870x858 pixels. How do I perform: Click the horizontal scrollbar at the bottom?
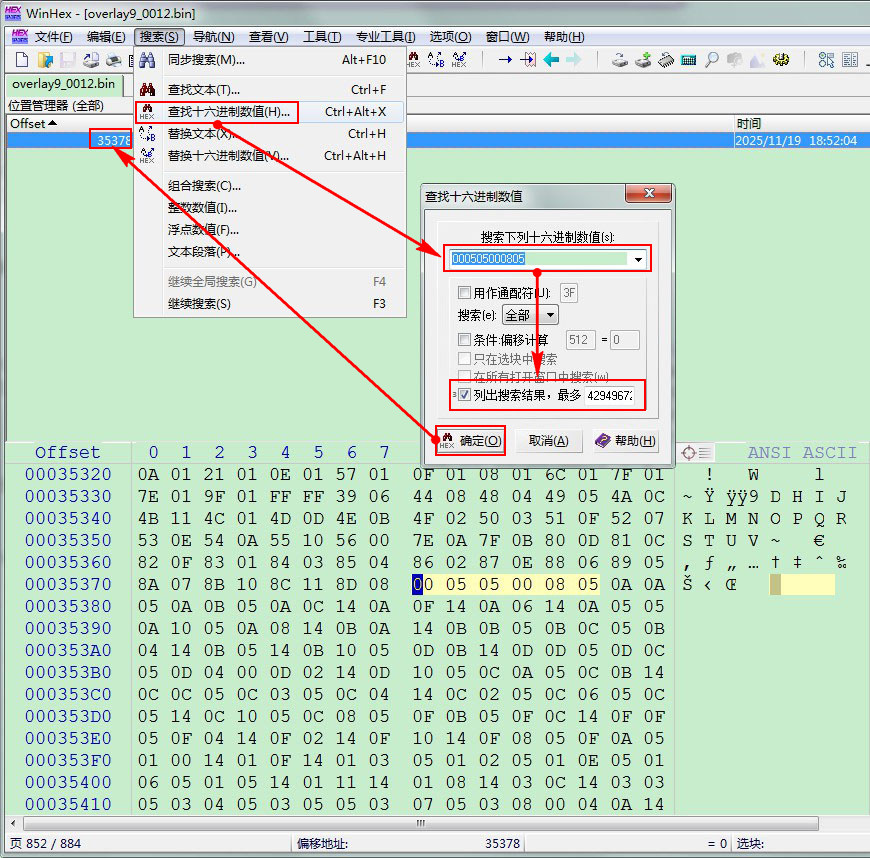click(x=421, y=823)
